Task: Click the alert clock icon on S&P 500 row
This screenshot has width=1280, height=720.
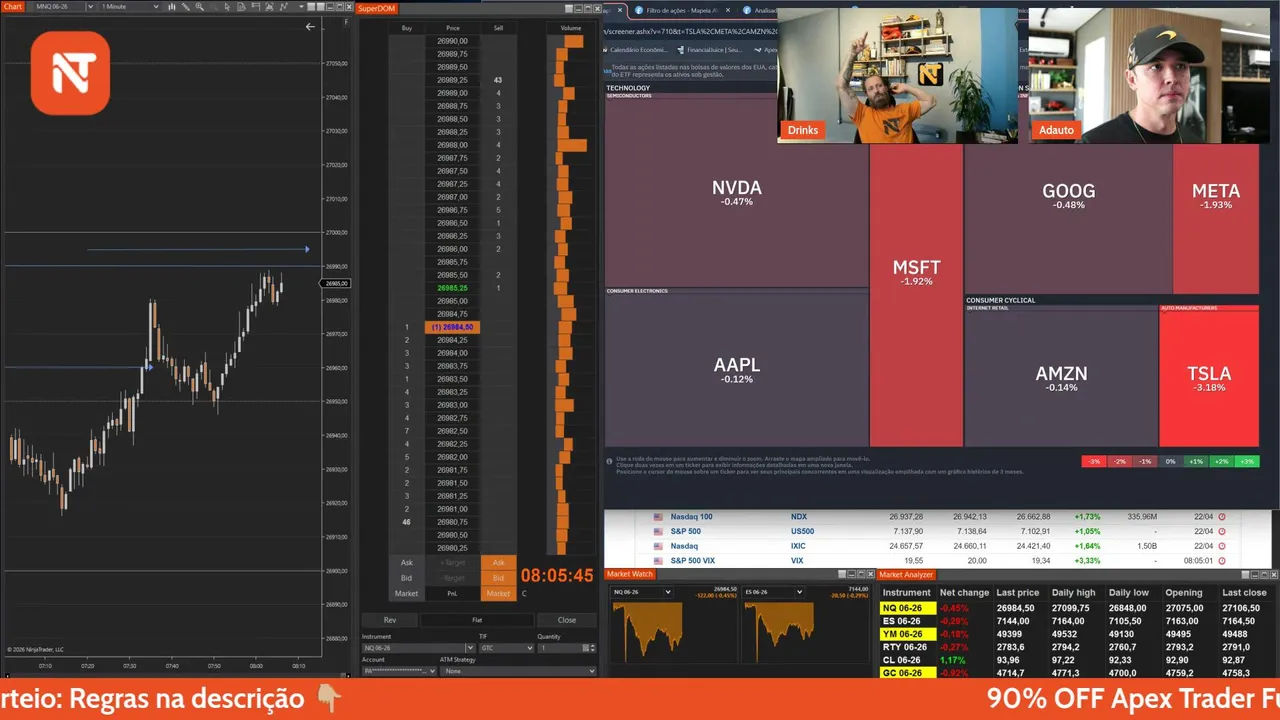Action: [x=1221, y=531]
